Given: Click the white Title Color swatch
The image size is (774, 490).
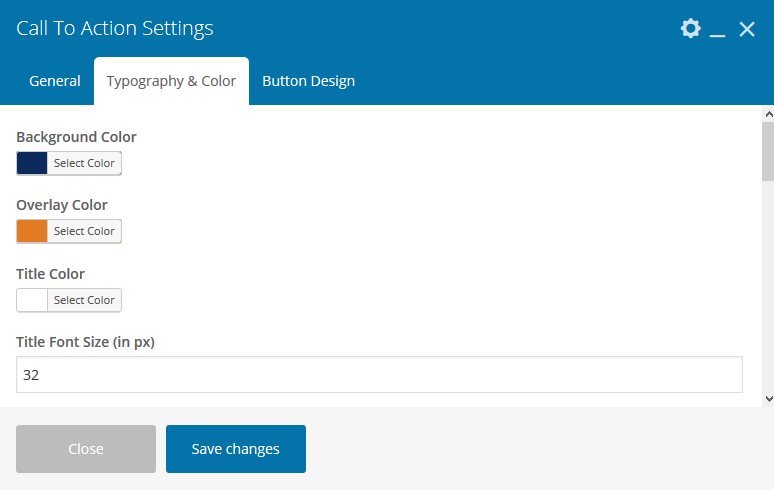Looking at the screenshot, I should [x=32, y=300].
